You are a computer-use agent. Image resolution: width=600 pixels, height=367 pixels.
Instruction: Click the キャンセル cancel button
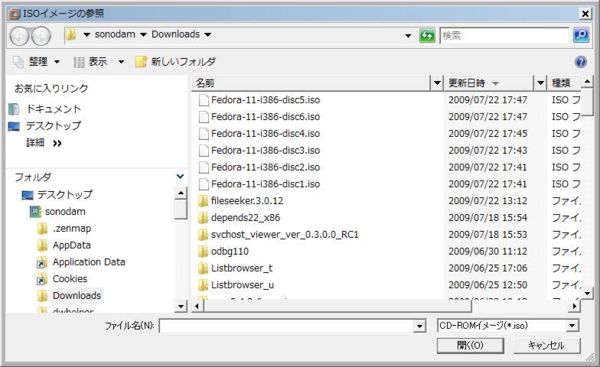tap(546, 346)
